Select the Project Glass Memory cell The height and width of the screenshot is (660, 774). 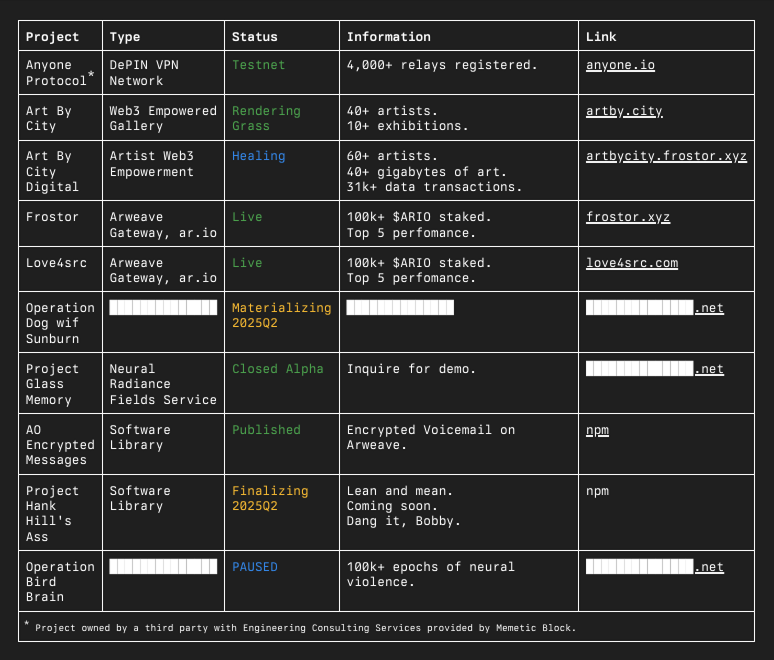click(x=60, y=384)
